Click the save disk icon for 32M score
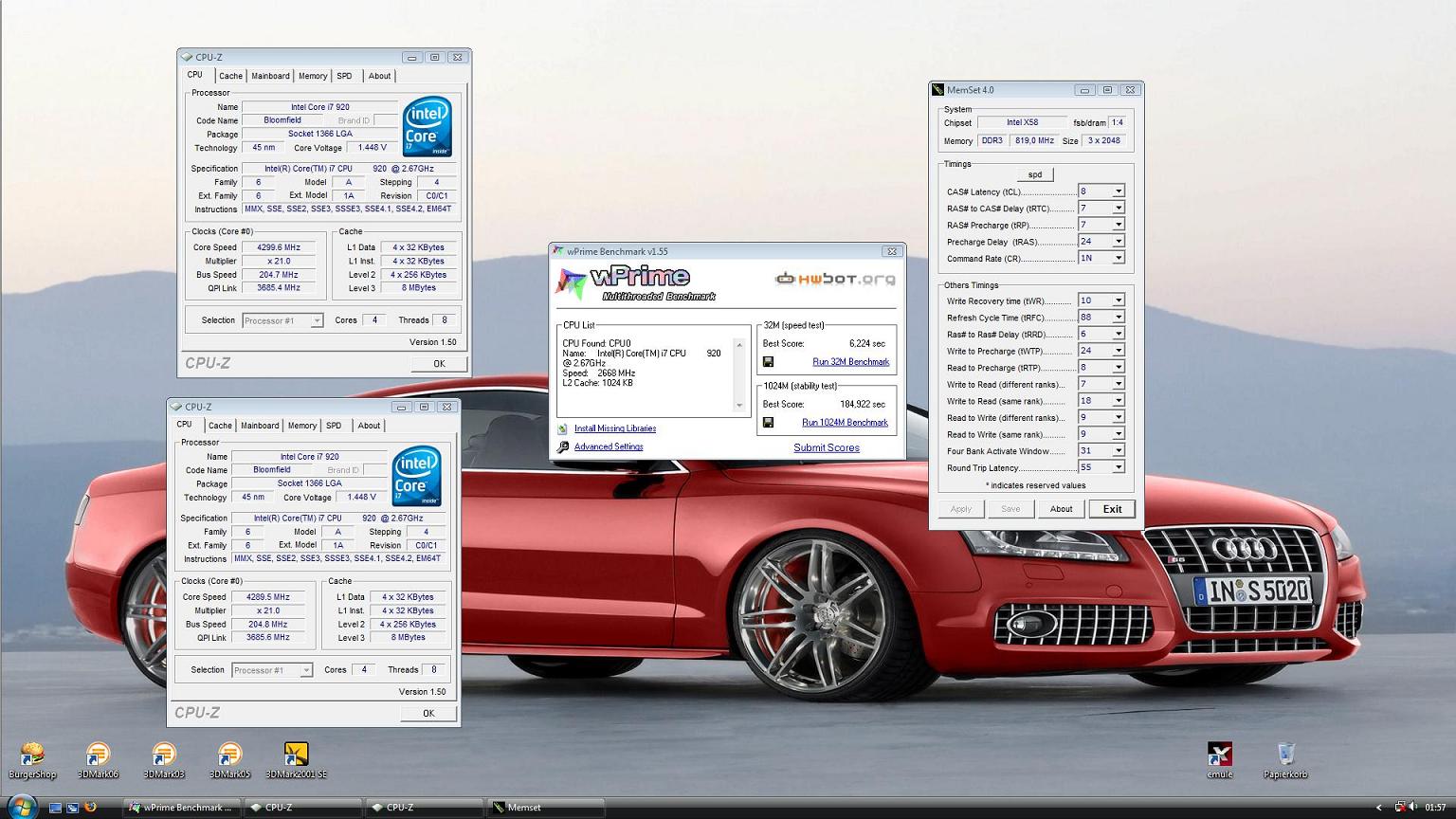Screen dimensions: 1456x819 [768, 362]
